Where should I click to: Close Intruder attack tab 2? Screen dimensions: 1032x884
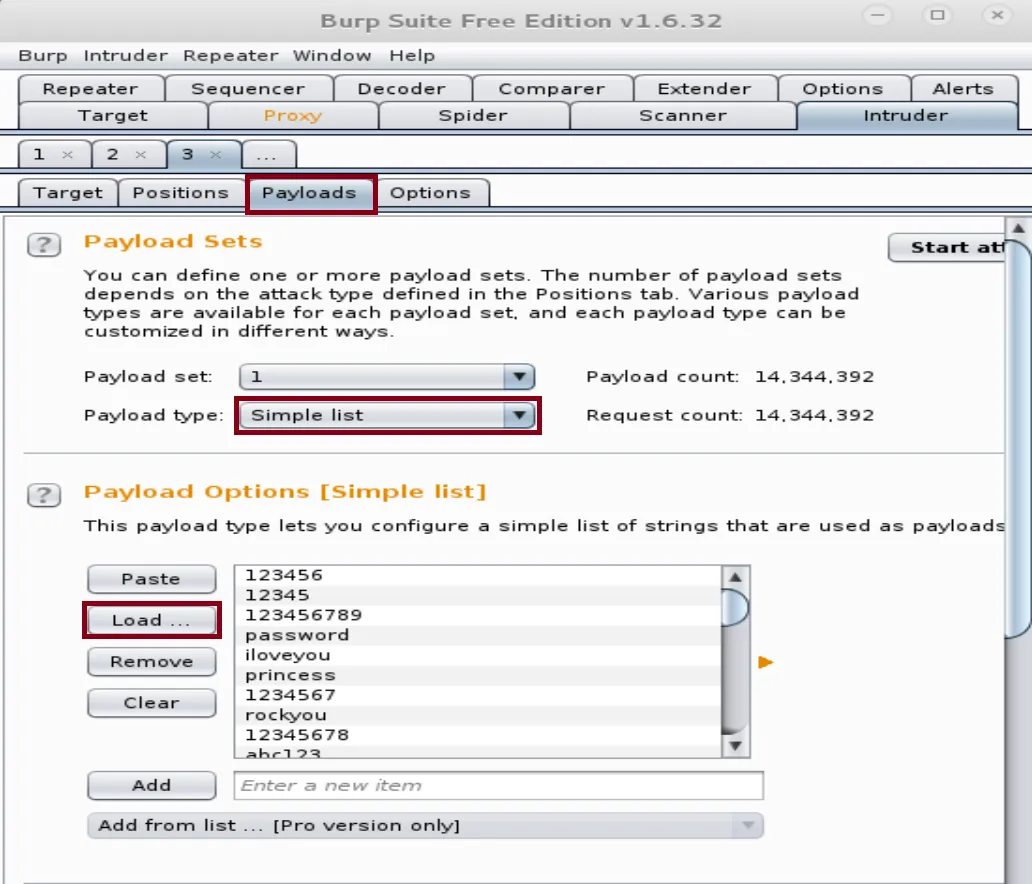(x=140, y=155)
